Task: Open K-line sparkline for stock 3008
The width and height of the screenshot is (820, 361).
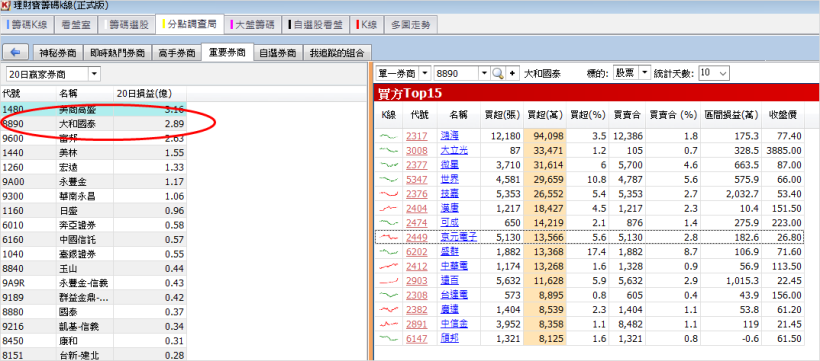Action: tap(389, 151)
